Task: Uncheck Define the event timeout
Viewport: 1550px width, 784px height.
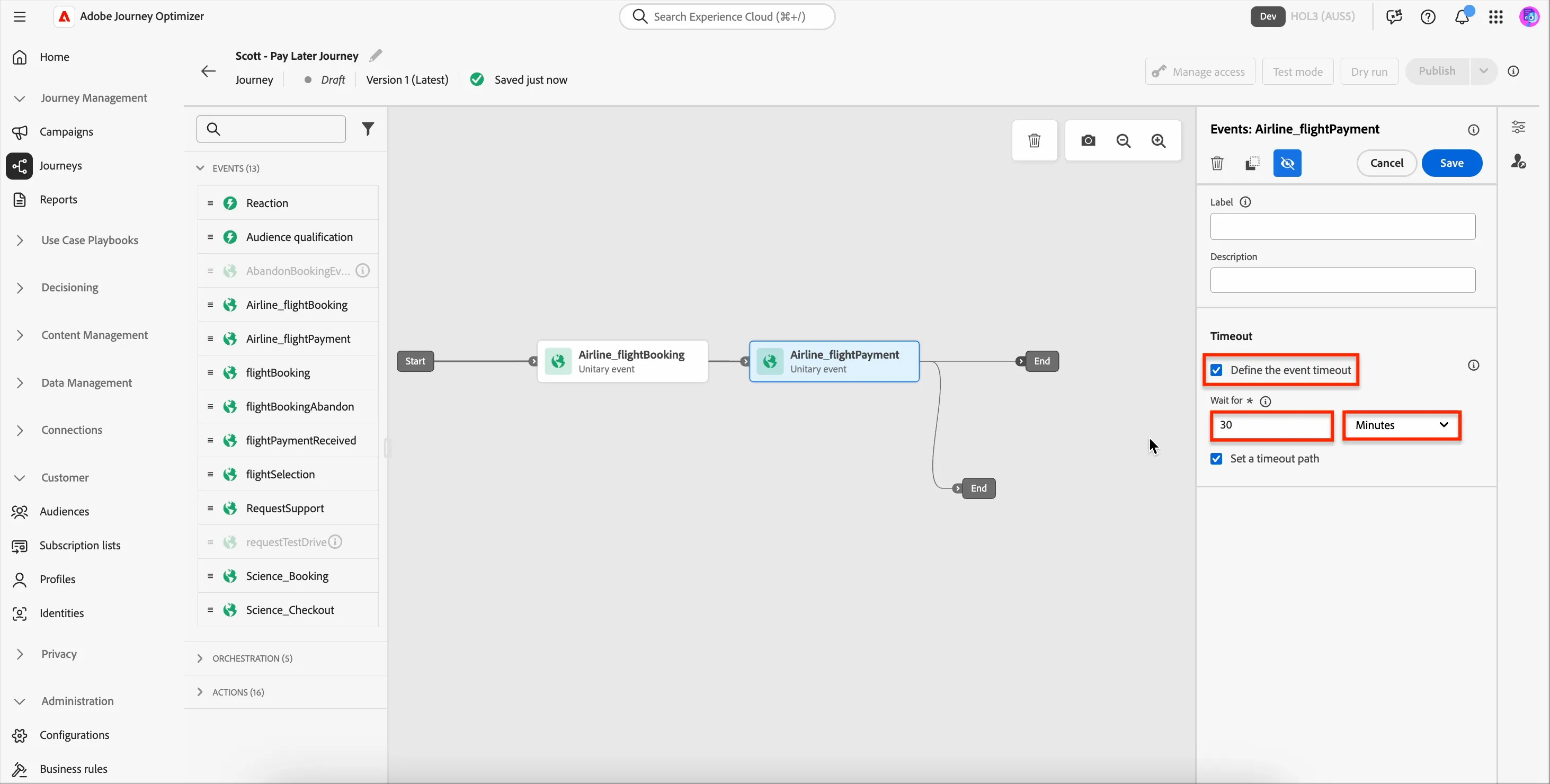Action: click(x=1217, y=370)
